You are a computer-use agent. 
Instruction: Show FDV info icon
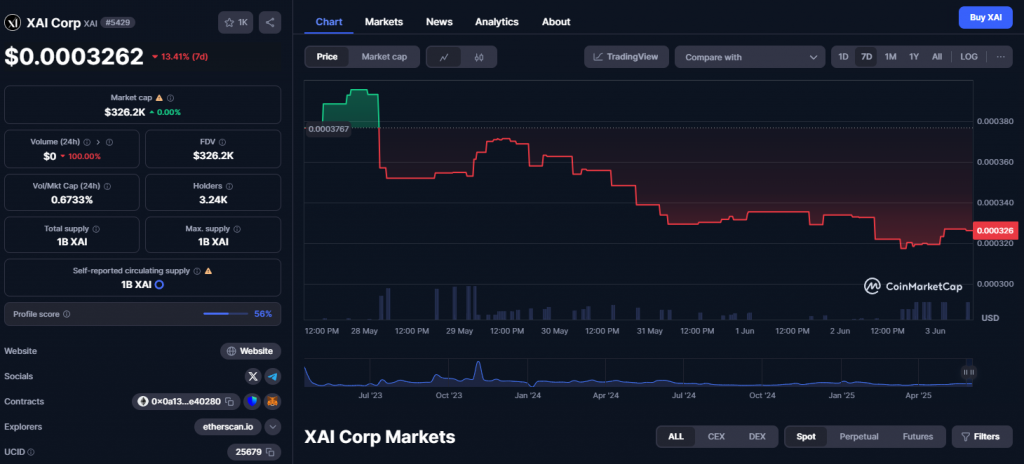[223, 142]
